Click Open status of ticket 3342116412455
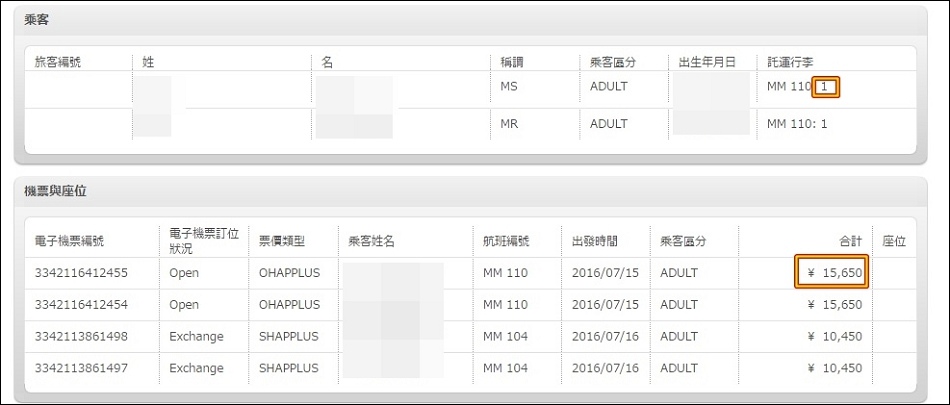This screenshot has height=405, width=950. 184,273
